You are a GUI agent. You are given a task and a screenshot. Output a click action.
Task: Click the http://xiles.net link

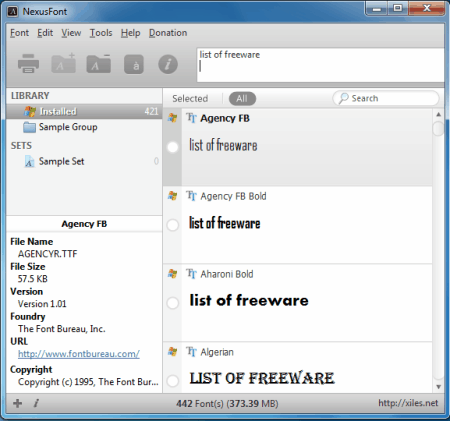click(x=408, y=403)
